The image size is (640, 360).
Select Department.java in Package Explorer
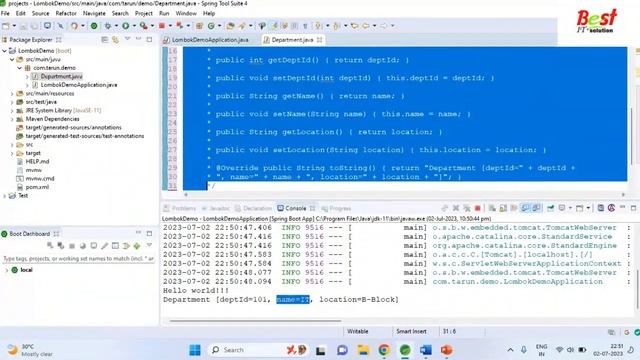tap(61, 76)
